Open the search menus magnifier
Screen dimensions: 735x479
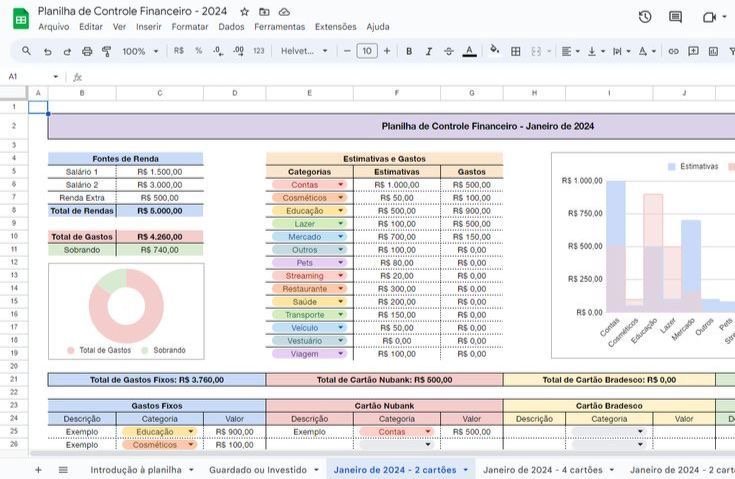tap(26, 51)
